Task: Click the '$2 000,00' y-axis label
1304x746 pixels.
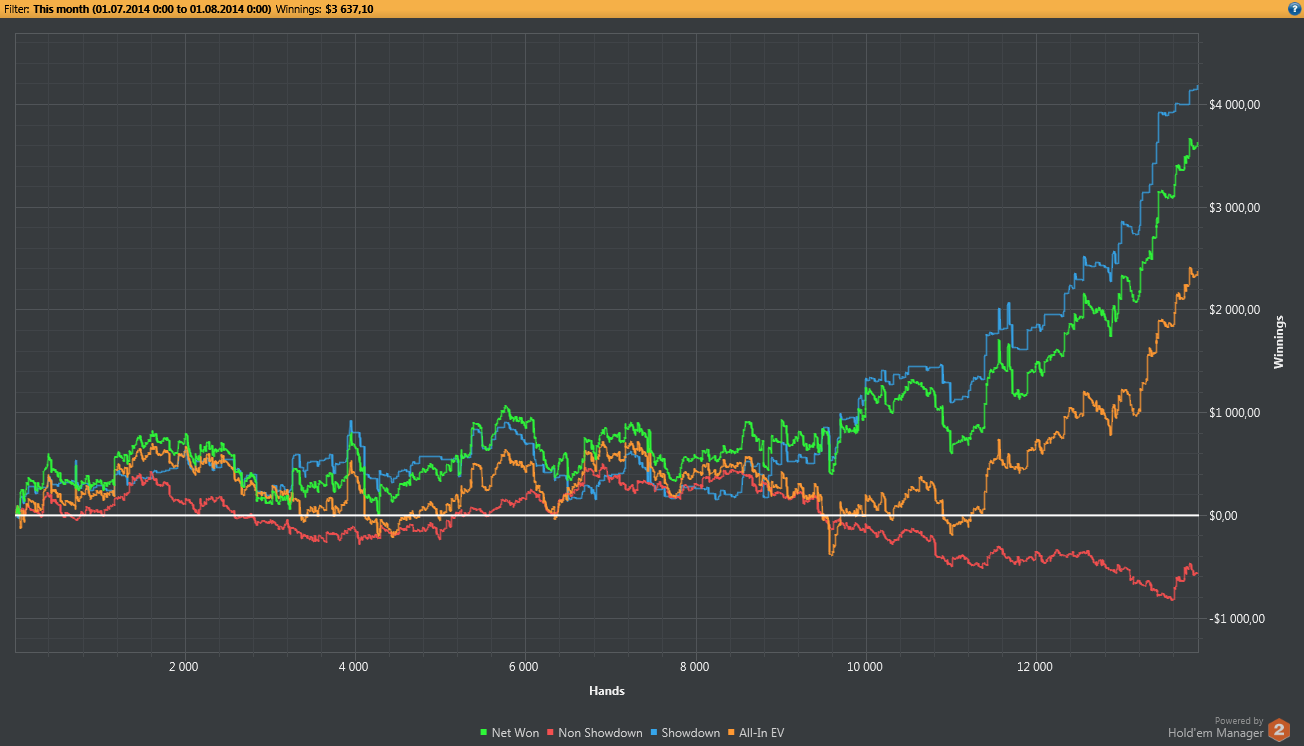Action: [1235, 310]
